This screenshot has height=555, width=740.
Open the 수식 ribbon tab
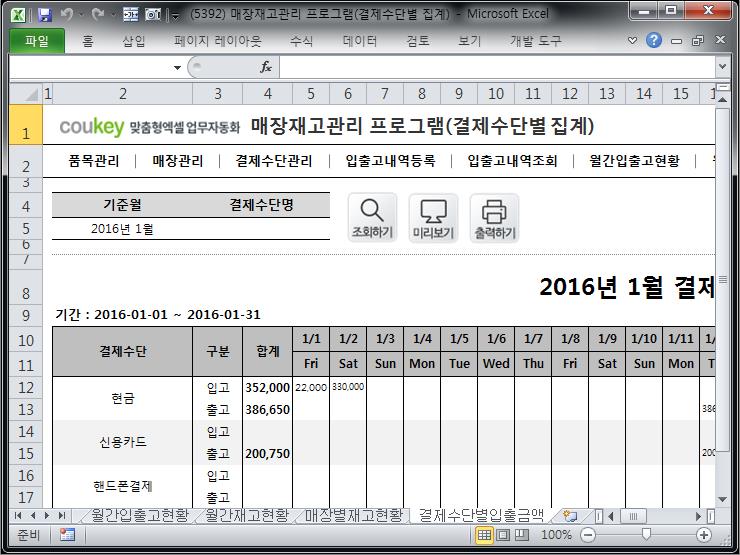(x=302, y=42)
